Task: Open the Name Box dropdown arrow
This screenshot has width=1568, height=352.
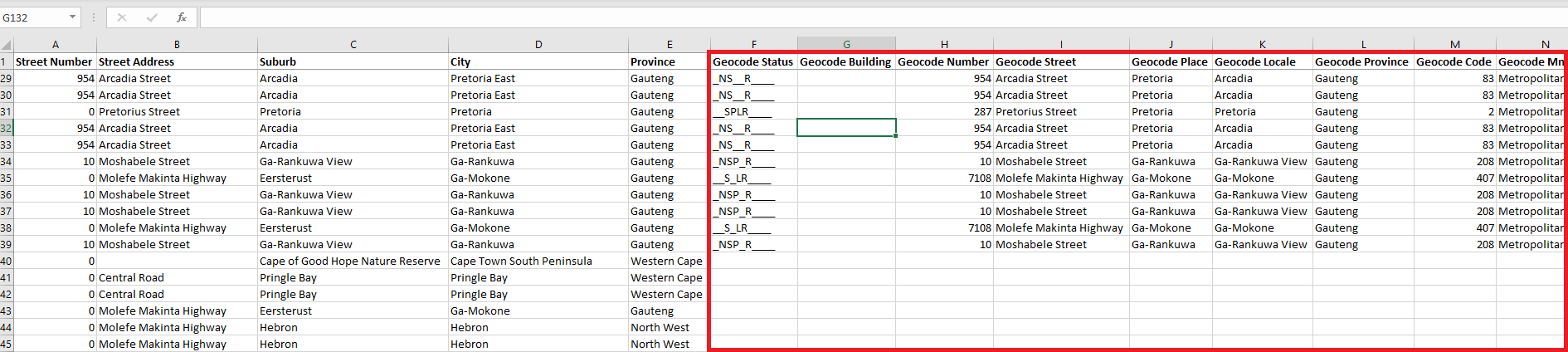Action: pos(72,17)
